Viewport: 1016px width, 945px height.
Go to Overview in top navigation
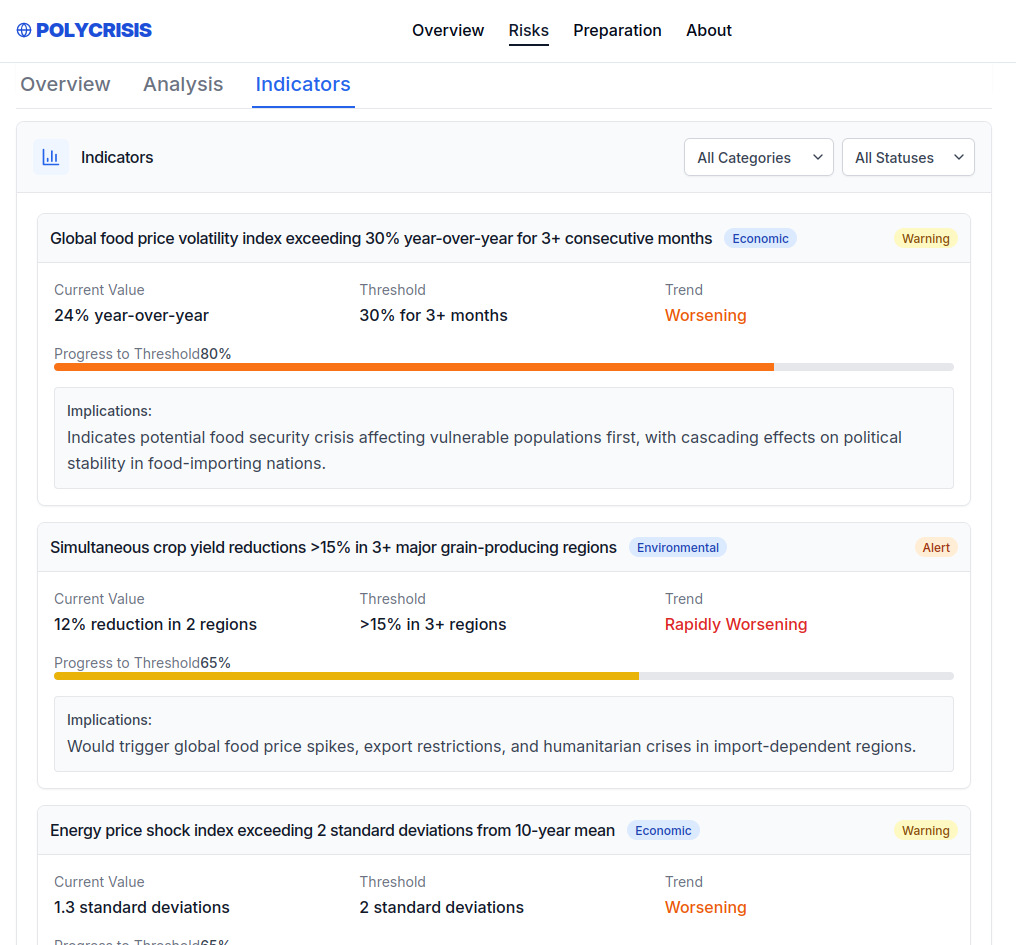(x=447, y=30)
